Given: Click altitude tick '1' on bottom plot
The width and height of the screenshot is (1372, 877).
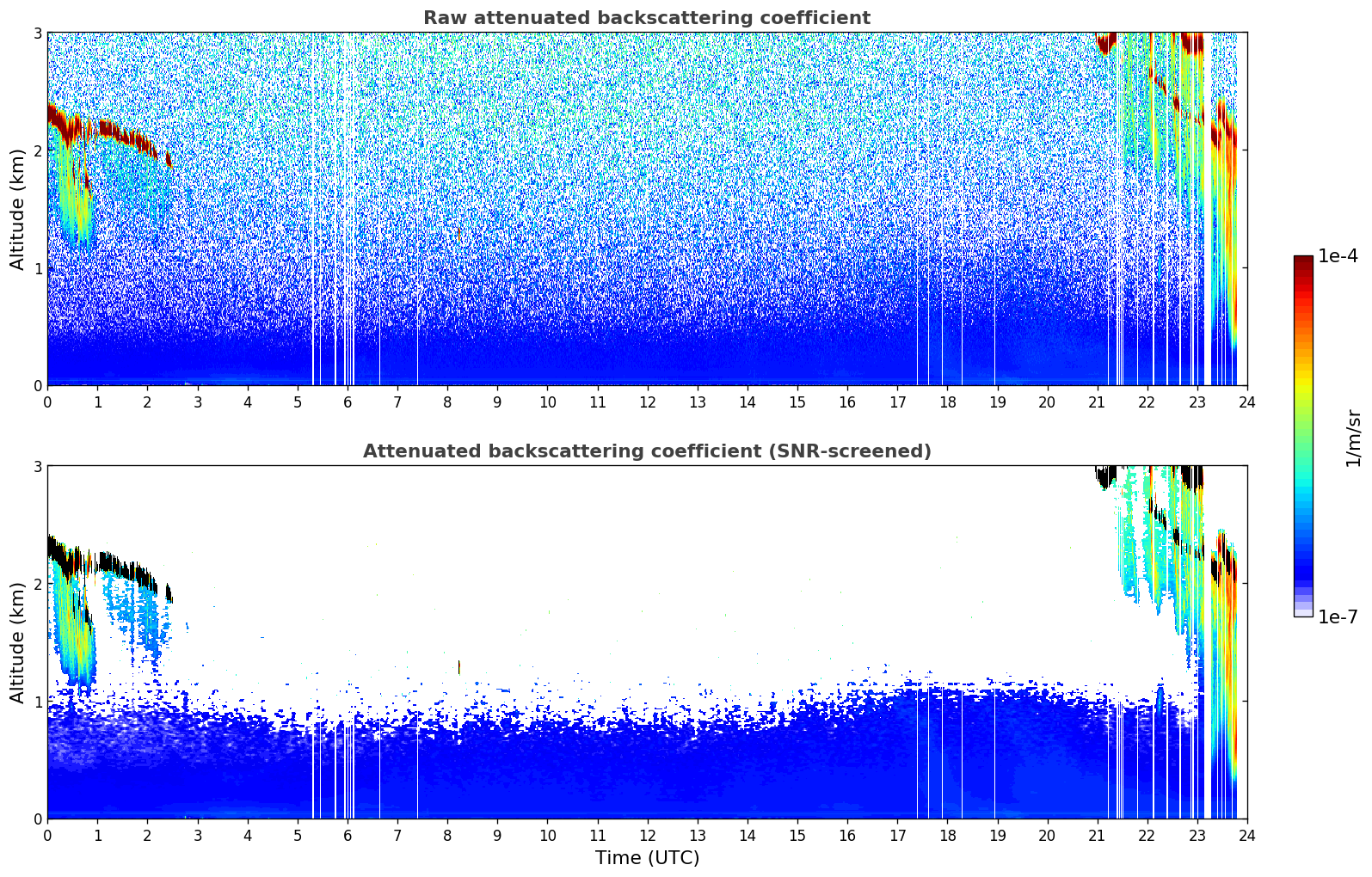Looking at the screenshot, I should click(x=37, y=702).
